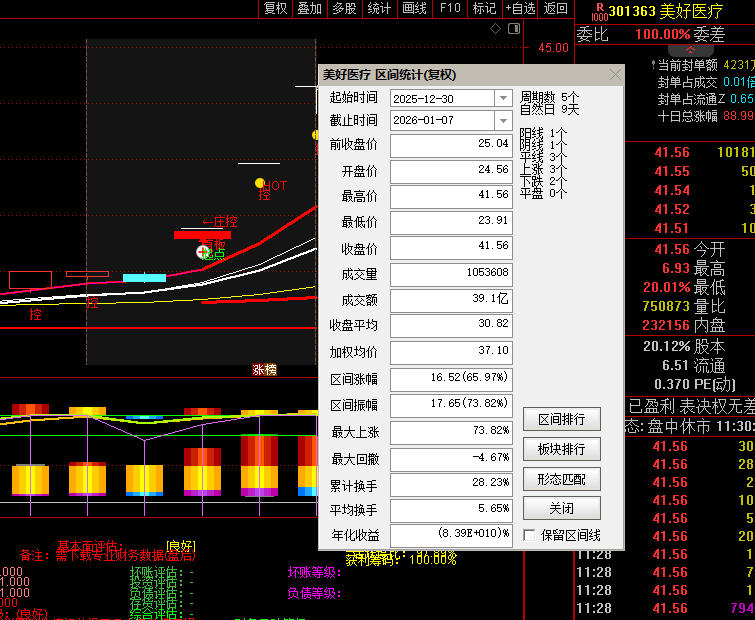
Task: Open the 截止时间 date dropdown
Action: point(503,121)
